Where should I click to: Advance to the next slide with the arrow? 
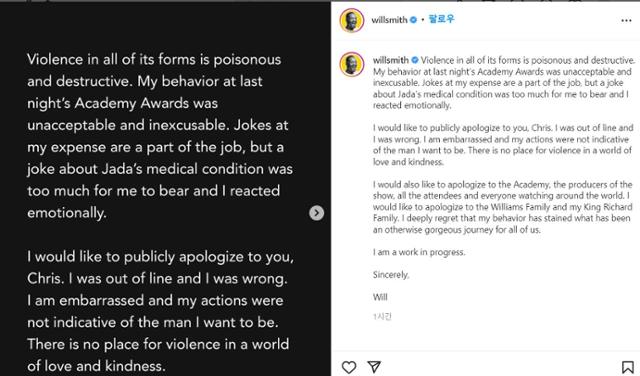[316, 213]
